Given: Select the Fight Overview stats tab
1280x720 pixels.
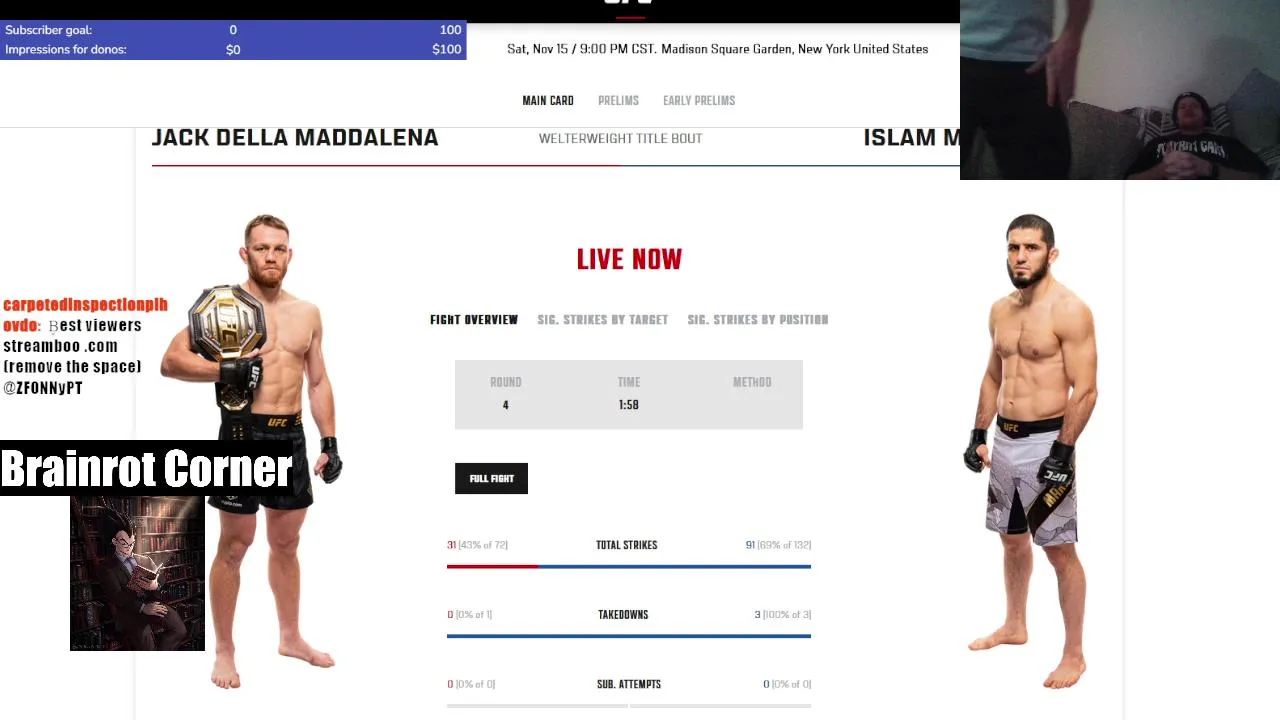Looking at the screenshot, I should 474,320.
